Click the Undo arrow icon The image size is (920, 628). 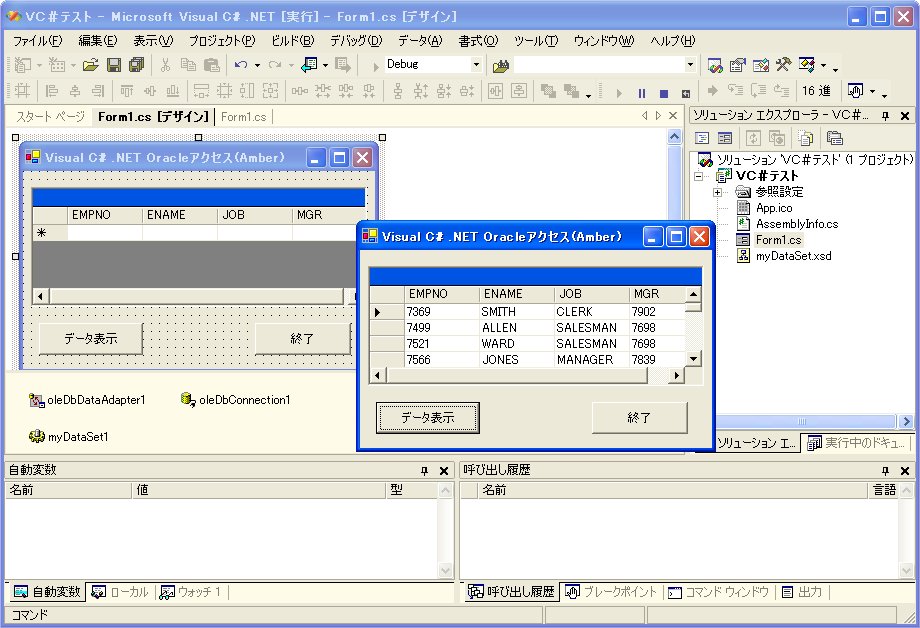(241, 65)
